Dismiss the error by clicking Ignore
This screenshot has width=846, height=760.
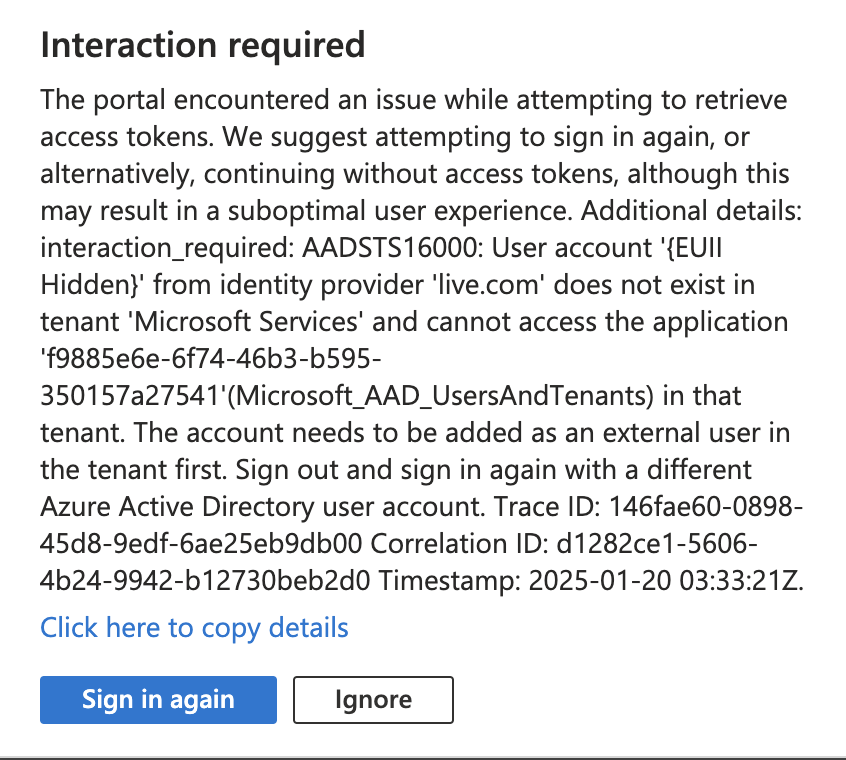tap(372, 700)
